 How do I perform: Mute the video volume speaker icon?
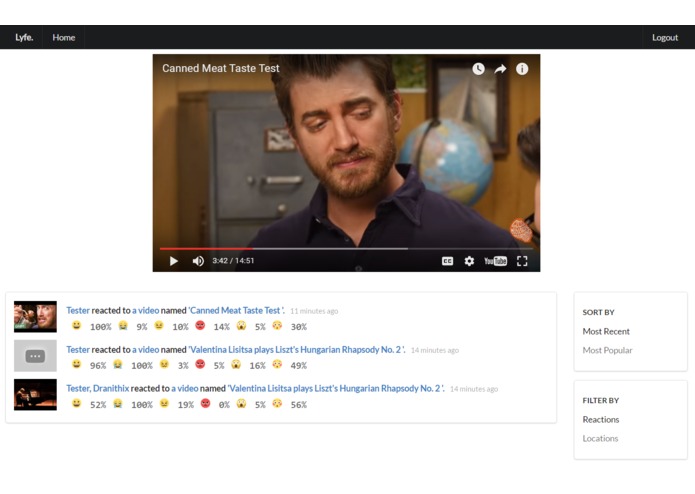pyautogui.click(x=198, y=261)
